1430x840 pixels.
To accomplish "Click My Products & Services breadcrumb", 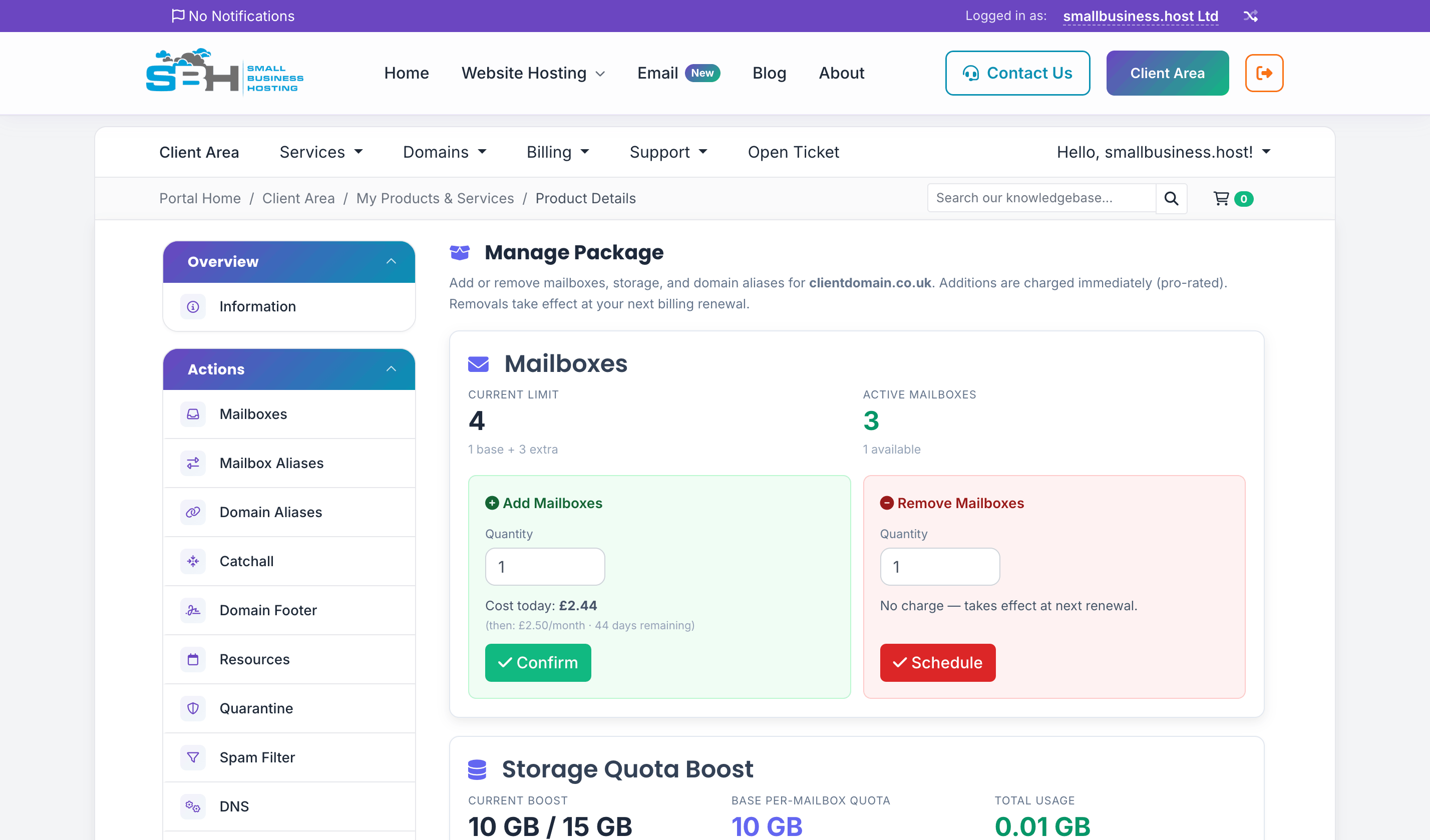I will click(x=435, y=199).
